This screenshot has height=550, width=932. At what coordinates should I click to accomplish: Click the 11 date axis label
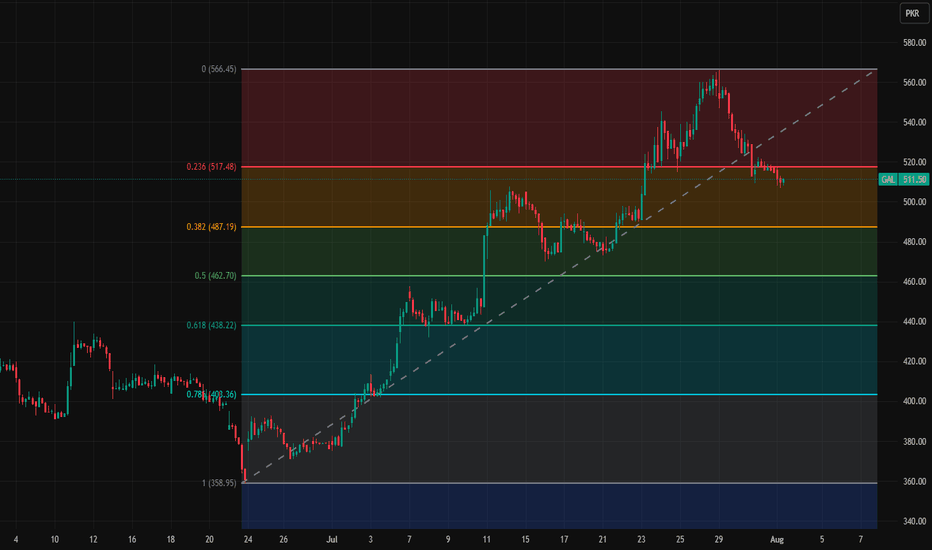tap(486, 539)
